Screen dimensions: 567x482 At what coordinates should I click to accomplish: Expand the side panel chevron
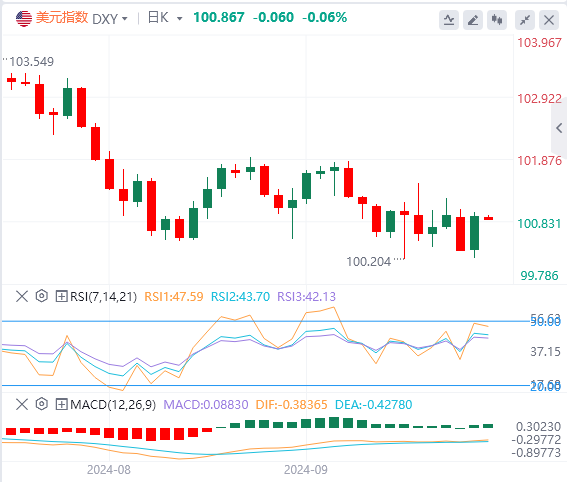point(559,128)
